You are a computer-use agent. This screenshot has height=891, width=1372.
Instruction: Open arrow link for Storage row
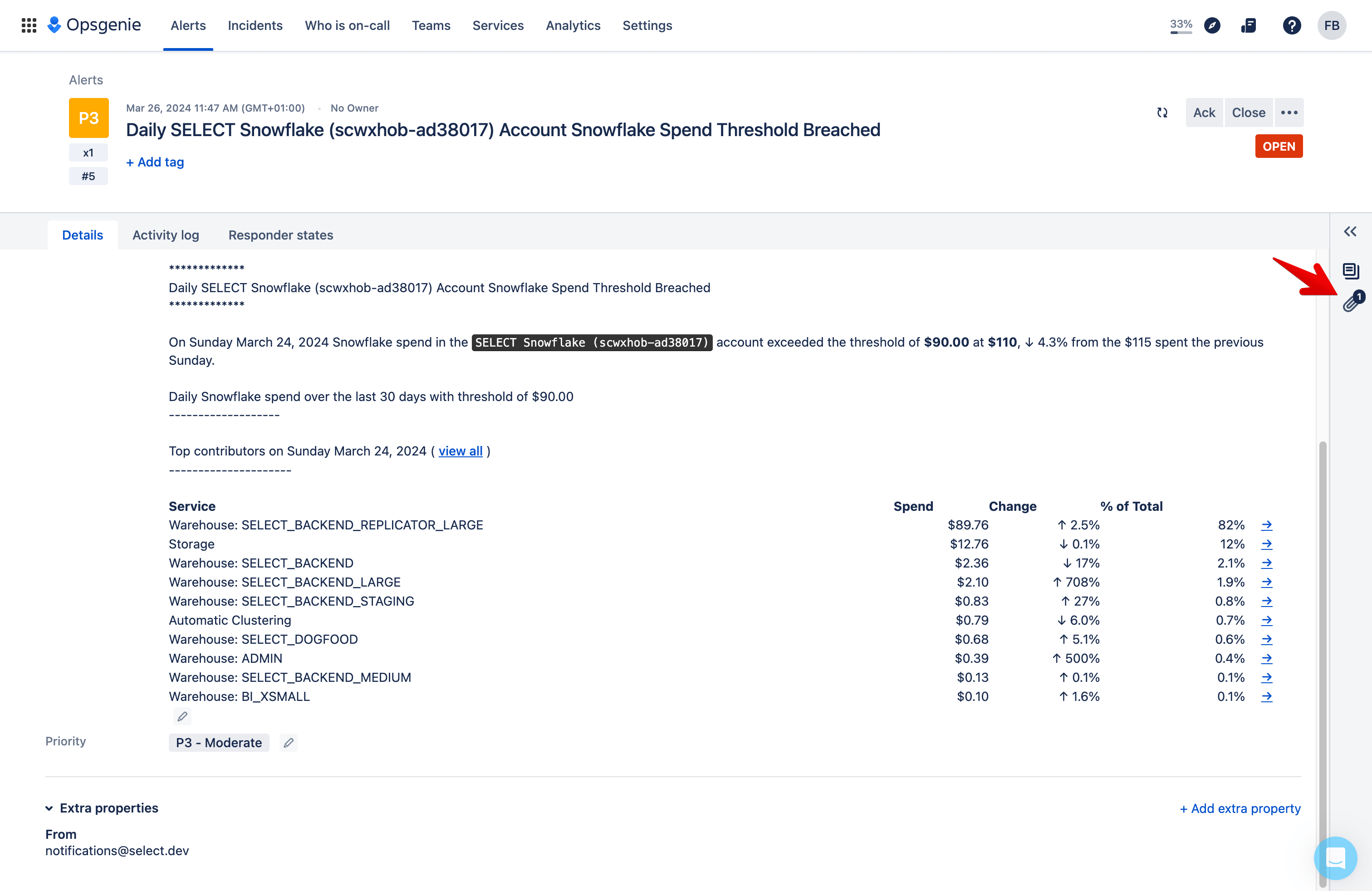point(1266,544)
